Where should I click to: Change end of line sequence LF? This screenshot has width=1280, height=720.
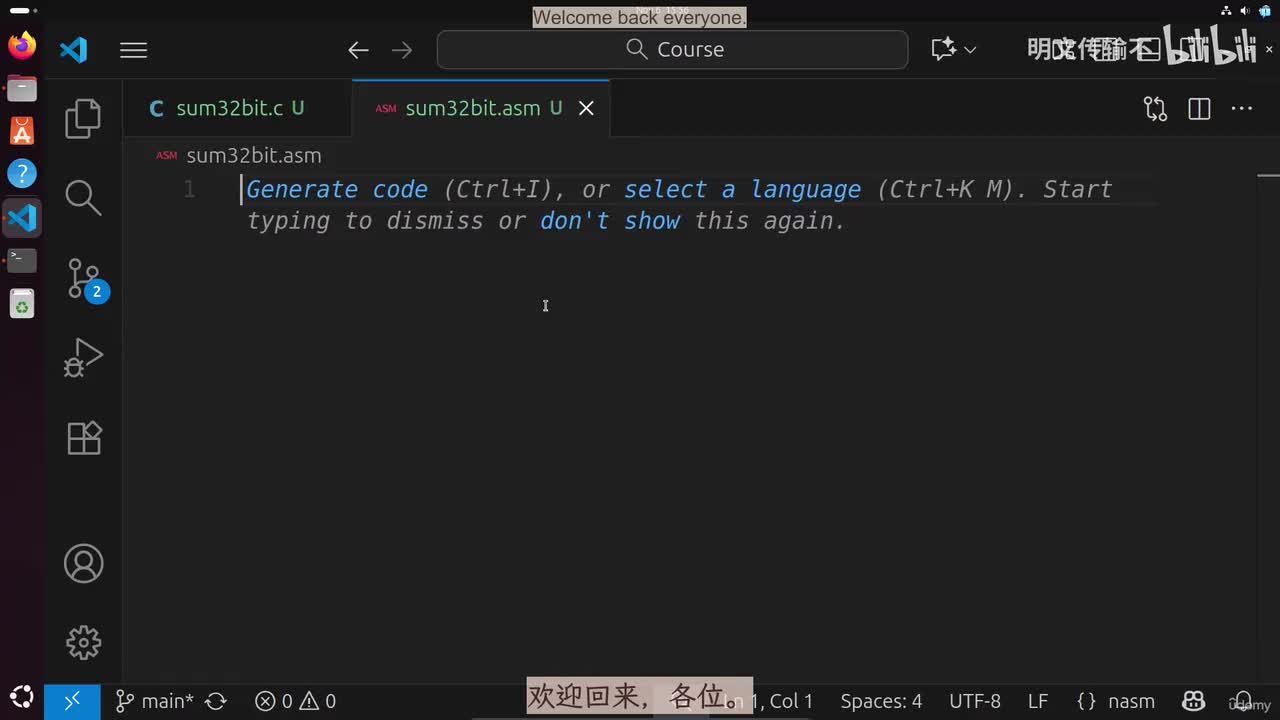(x=1038, y=702)
